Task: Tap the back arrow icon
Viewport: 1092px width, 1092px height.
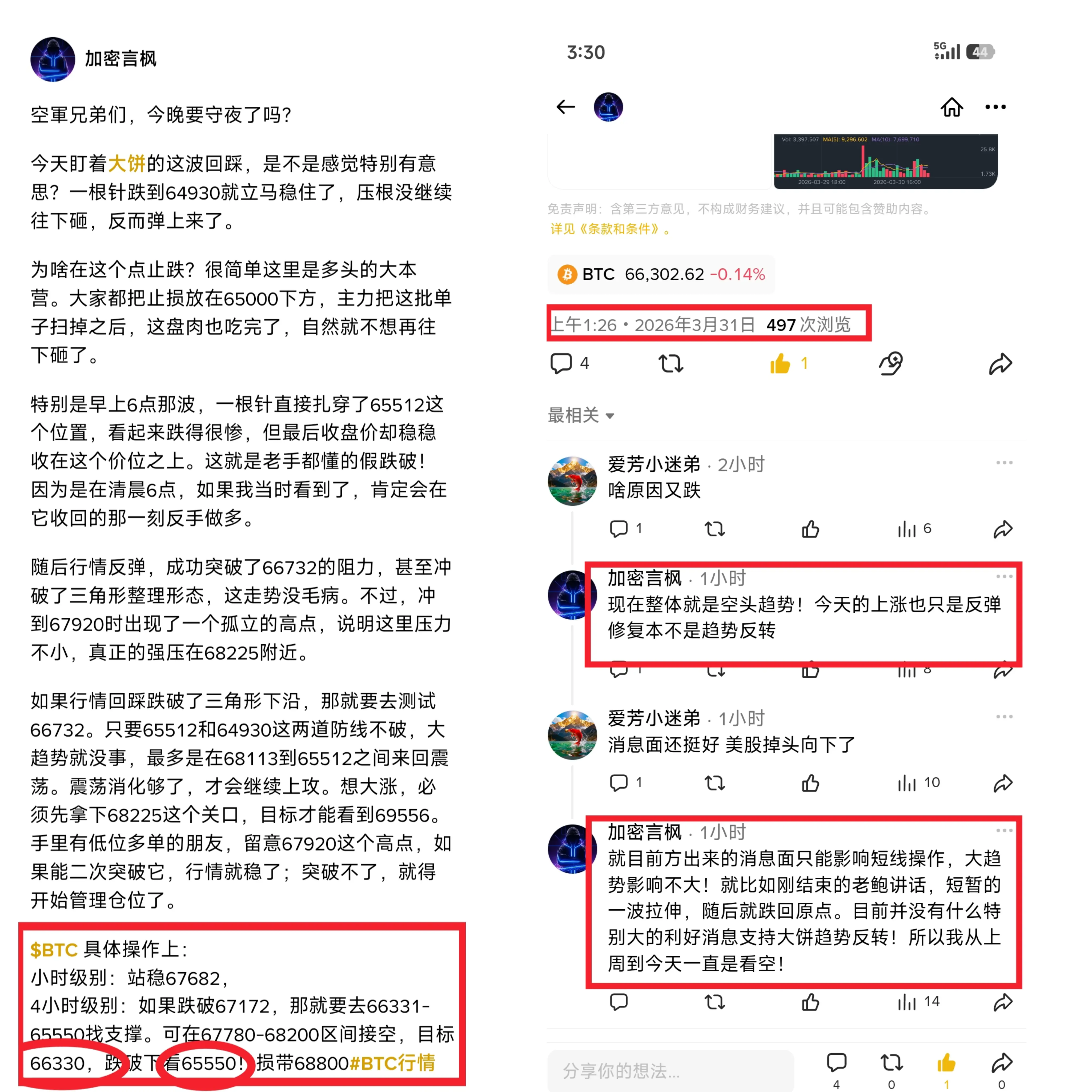Action: (x=565, y=107)
